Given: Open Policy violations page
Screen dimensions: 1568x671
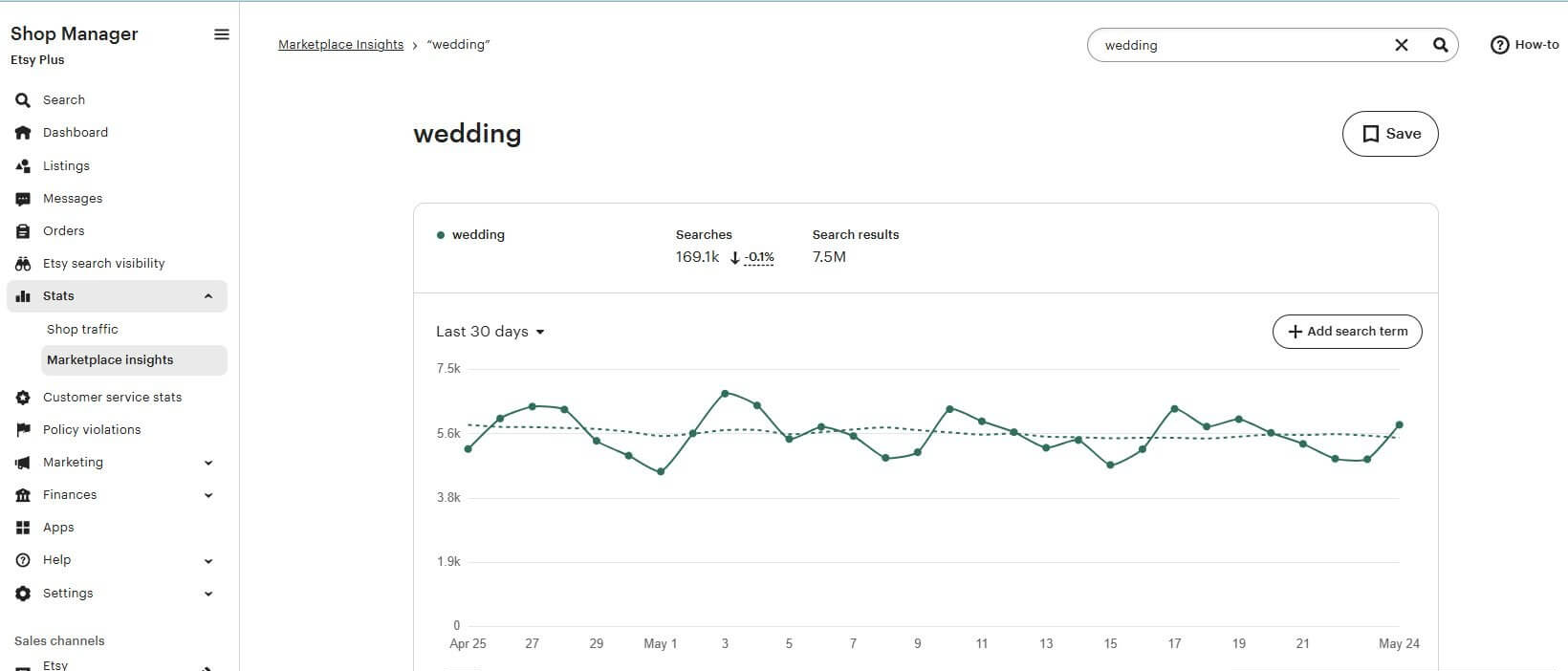Looking at the screenshot, I should point(92,430).
